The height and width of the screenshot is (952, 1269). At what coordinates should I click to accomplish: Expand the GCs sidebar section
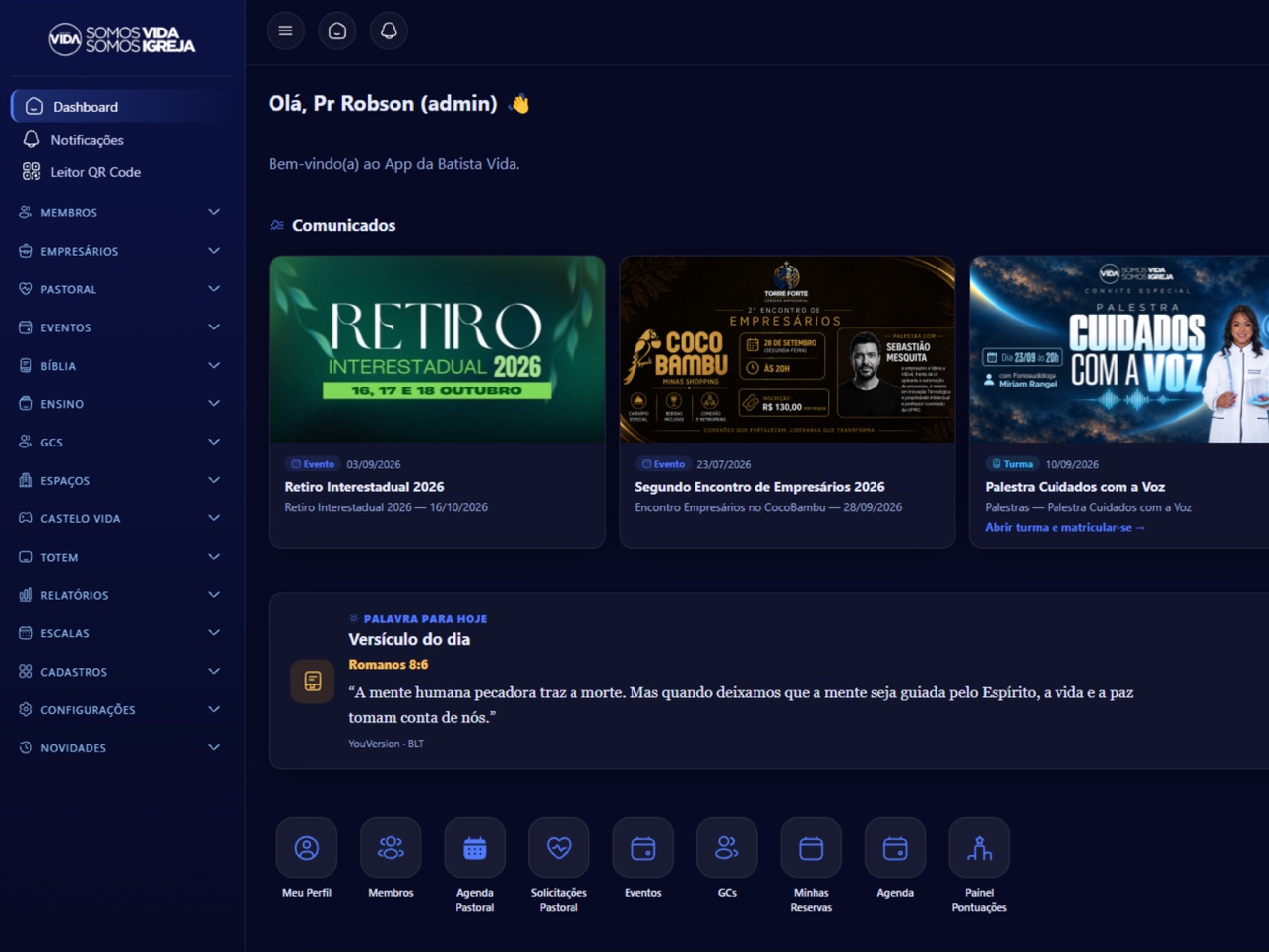pos(120,443)
